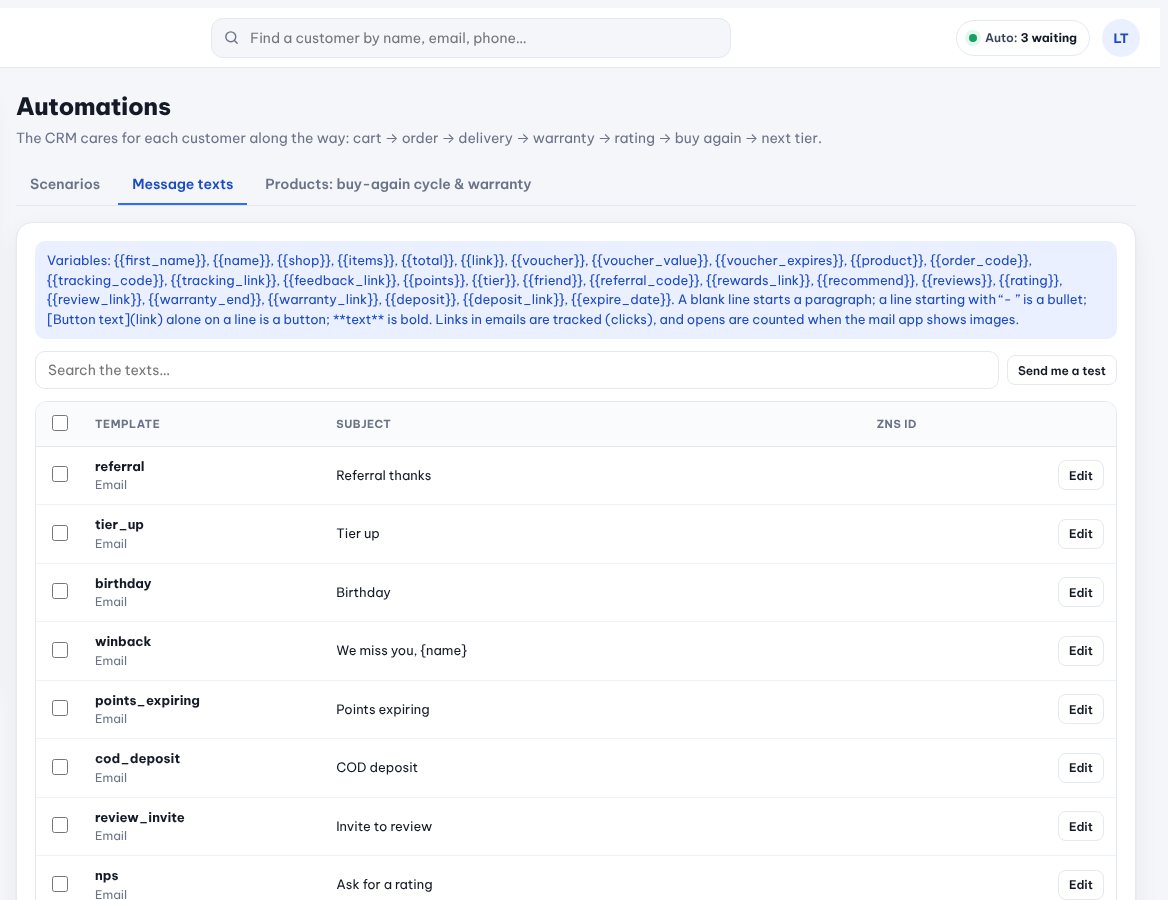Select the cod_deposit template checkbox

point(60,767)
